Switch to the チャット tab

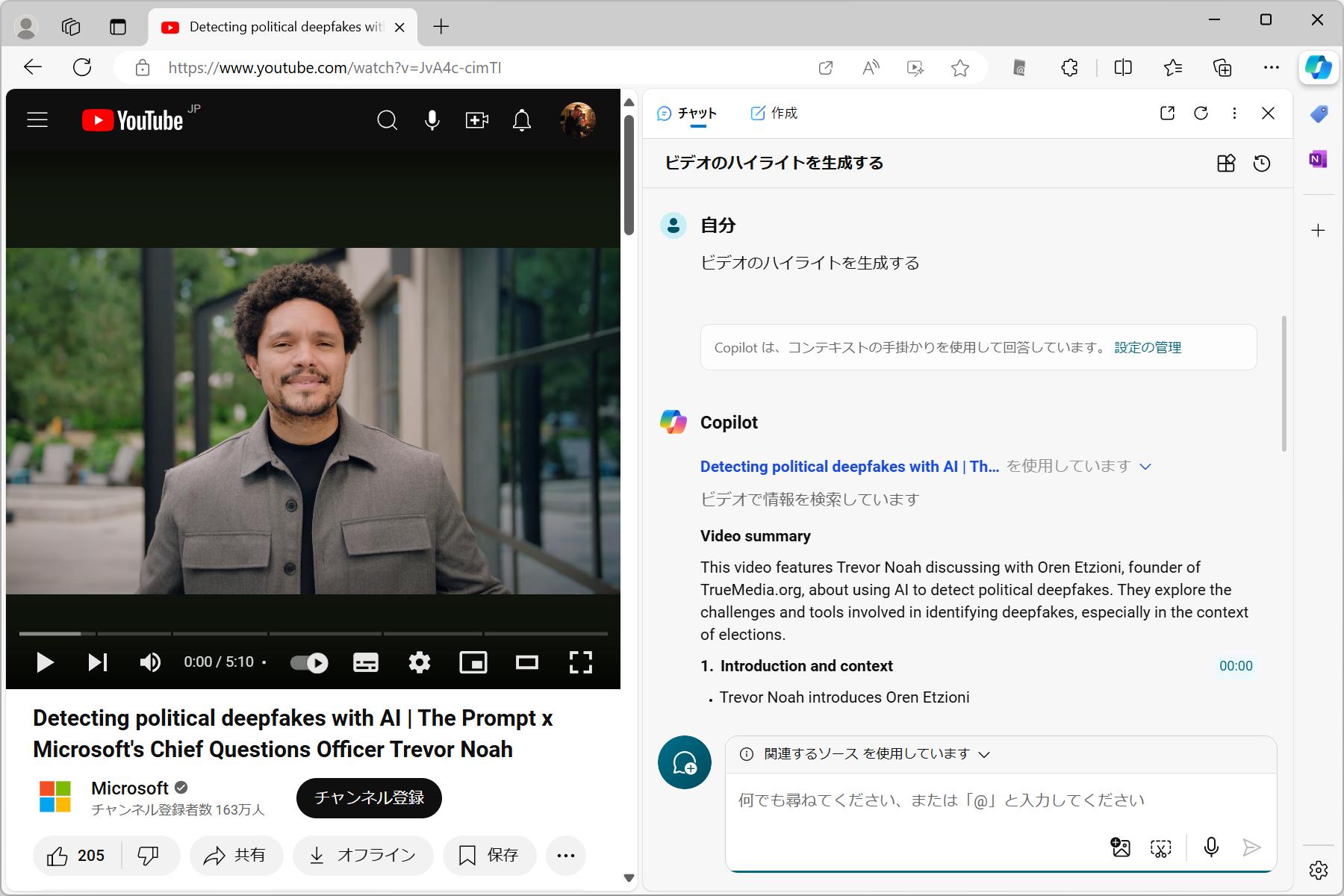687,113
